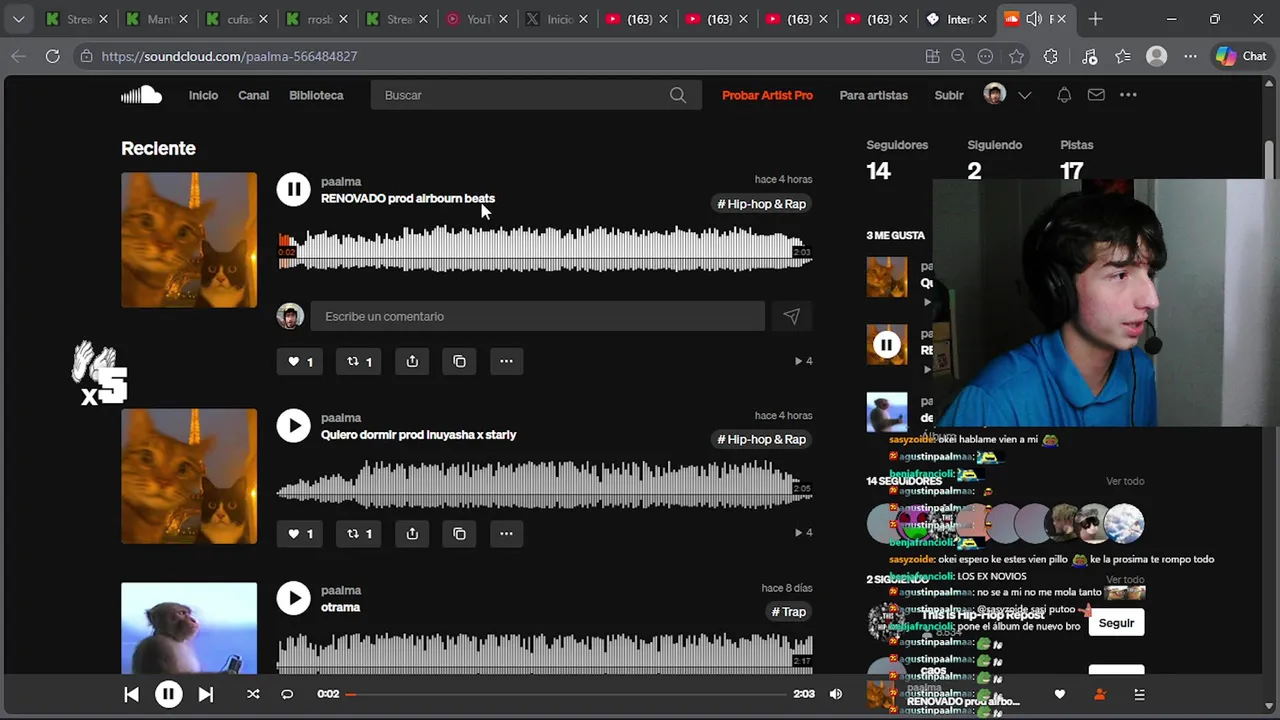Viewport: 1280px width, 720px height.
Task: Open the notifications bell
Action: coord(1064,95)
